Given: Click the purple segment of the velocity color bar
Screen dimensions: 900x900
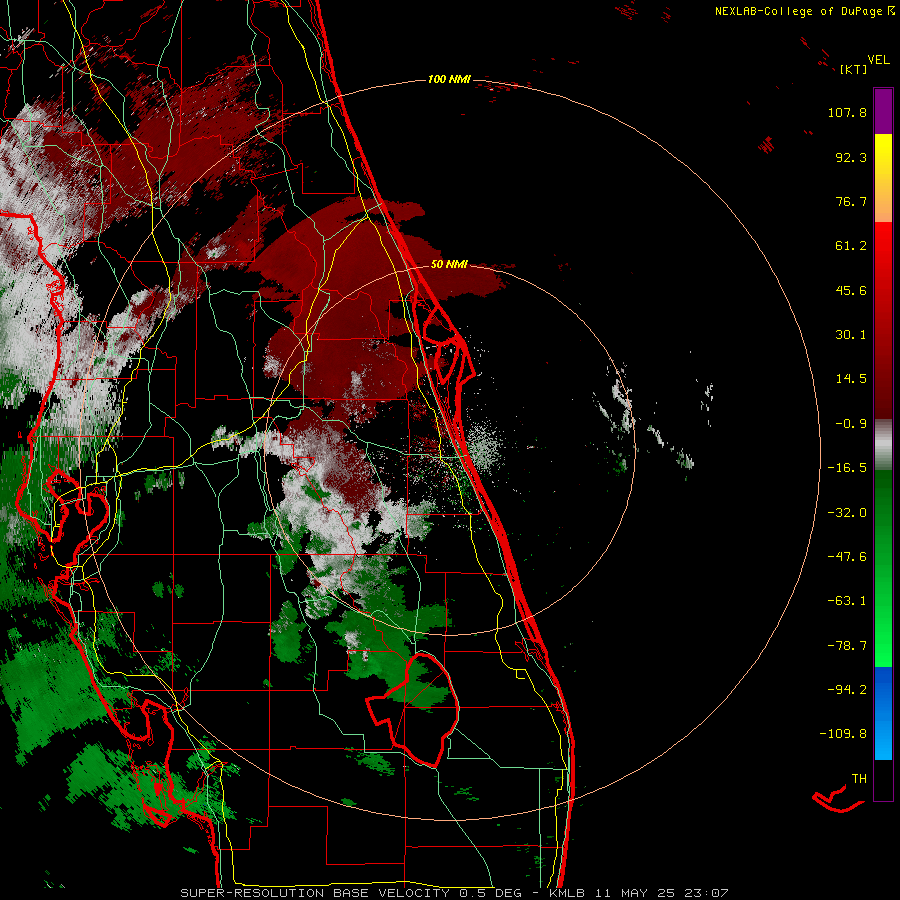Looking at the screenshot, I should [883, 111].
